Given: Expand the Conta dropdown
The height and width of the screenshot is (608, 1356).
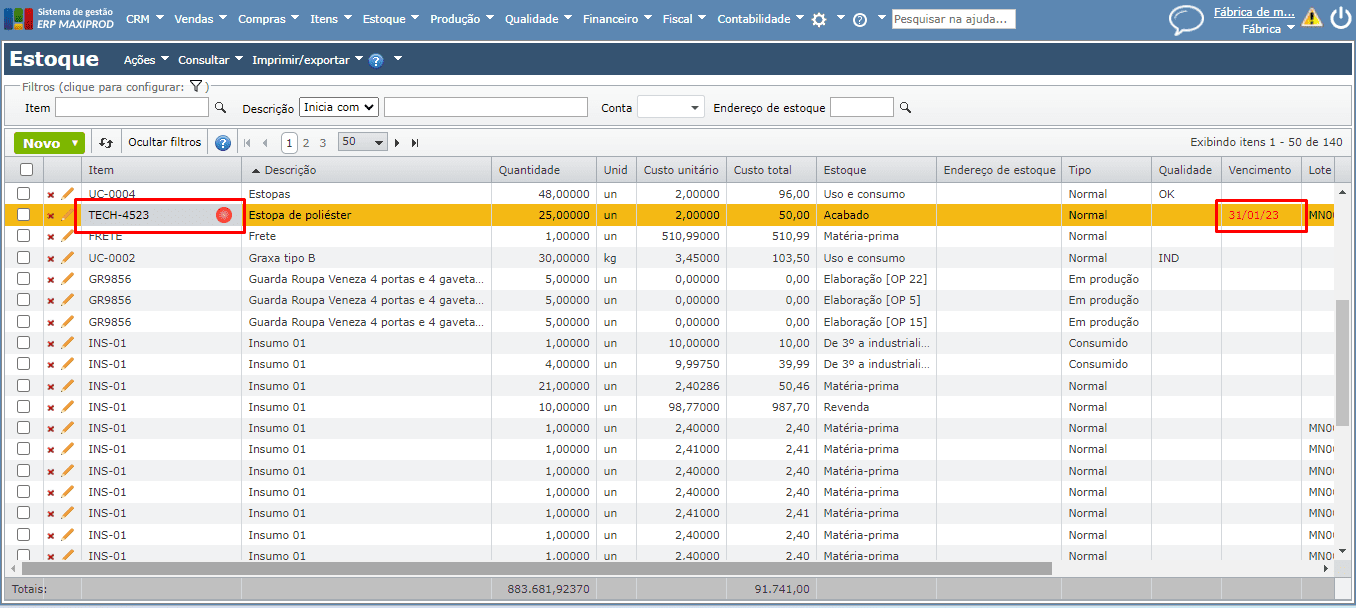Looking at the screenshot, I should click(671, 108).
